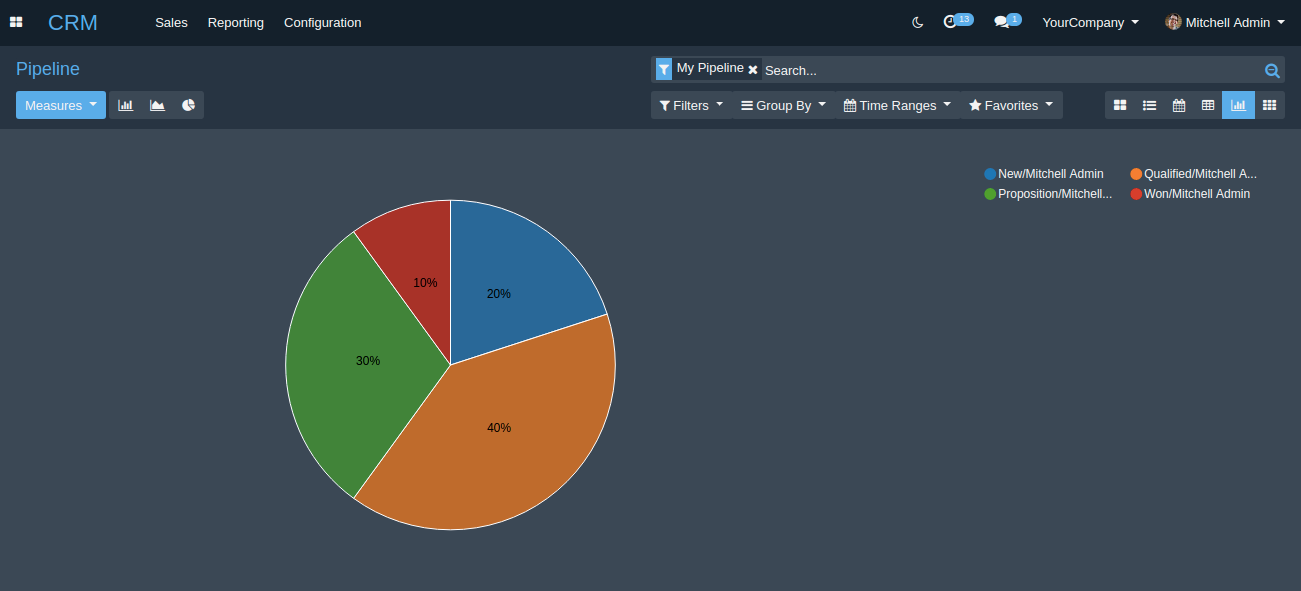The image size is (1301, 591).
Task: Open the activity view grid icon
Action: click(1269, 105)
